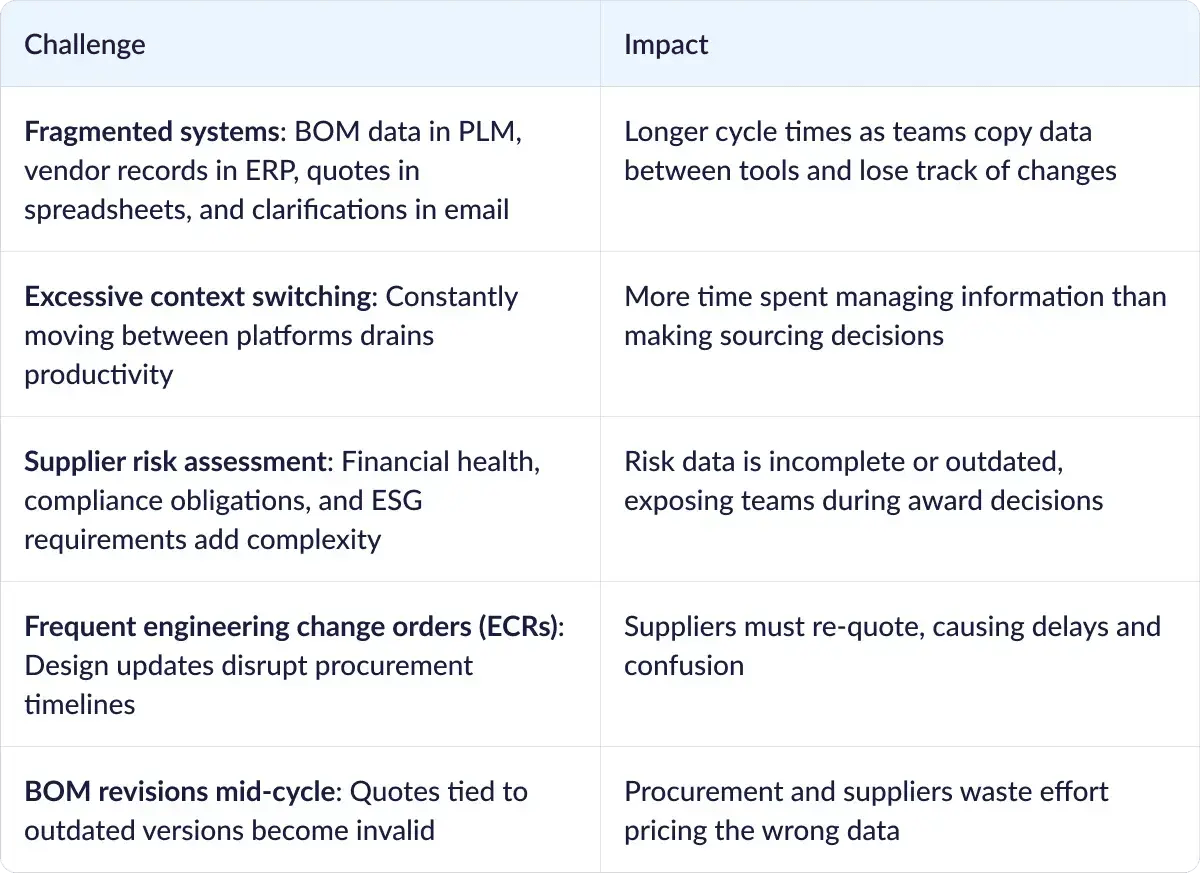Click the "Procurement and suppliers waste effort" cell

tap(866, 811)
